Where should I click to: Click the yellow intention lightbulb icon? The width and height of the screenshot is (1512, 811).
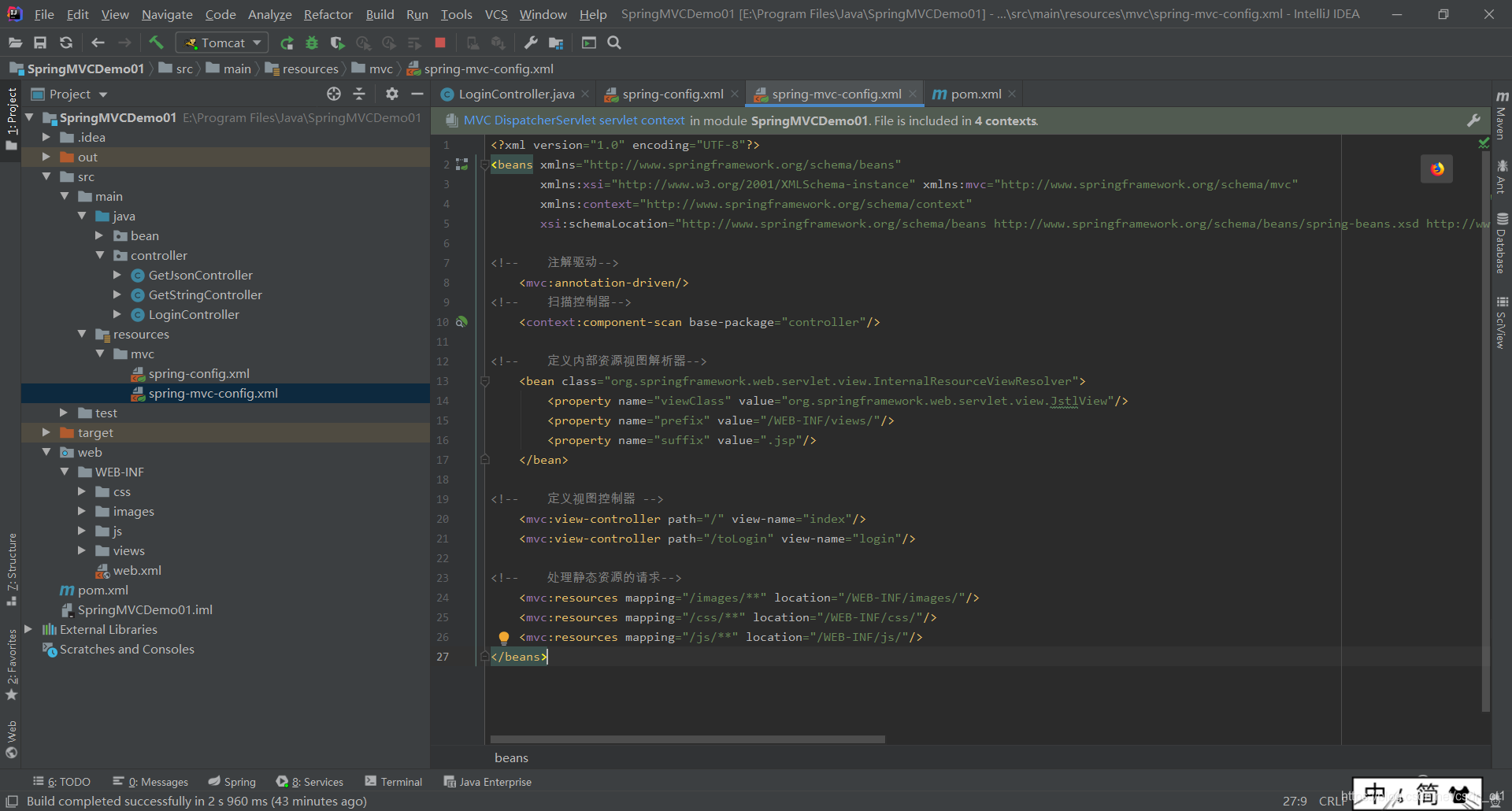(x=504, y=637)
